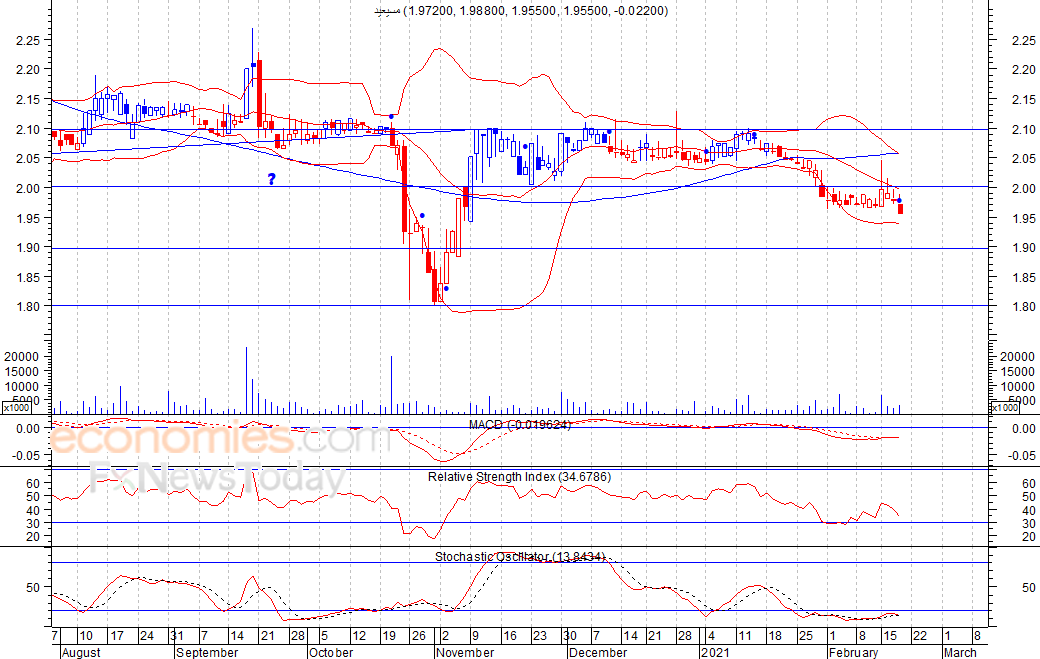Screen dimensions: 1040x659
Task: Click the 2.25 price label on right axis
Action: pos(1023,40)
